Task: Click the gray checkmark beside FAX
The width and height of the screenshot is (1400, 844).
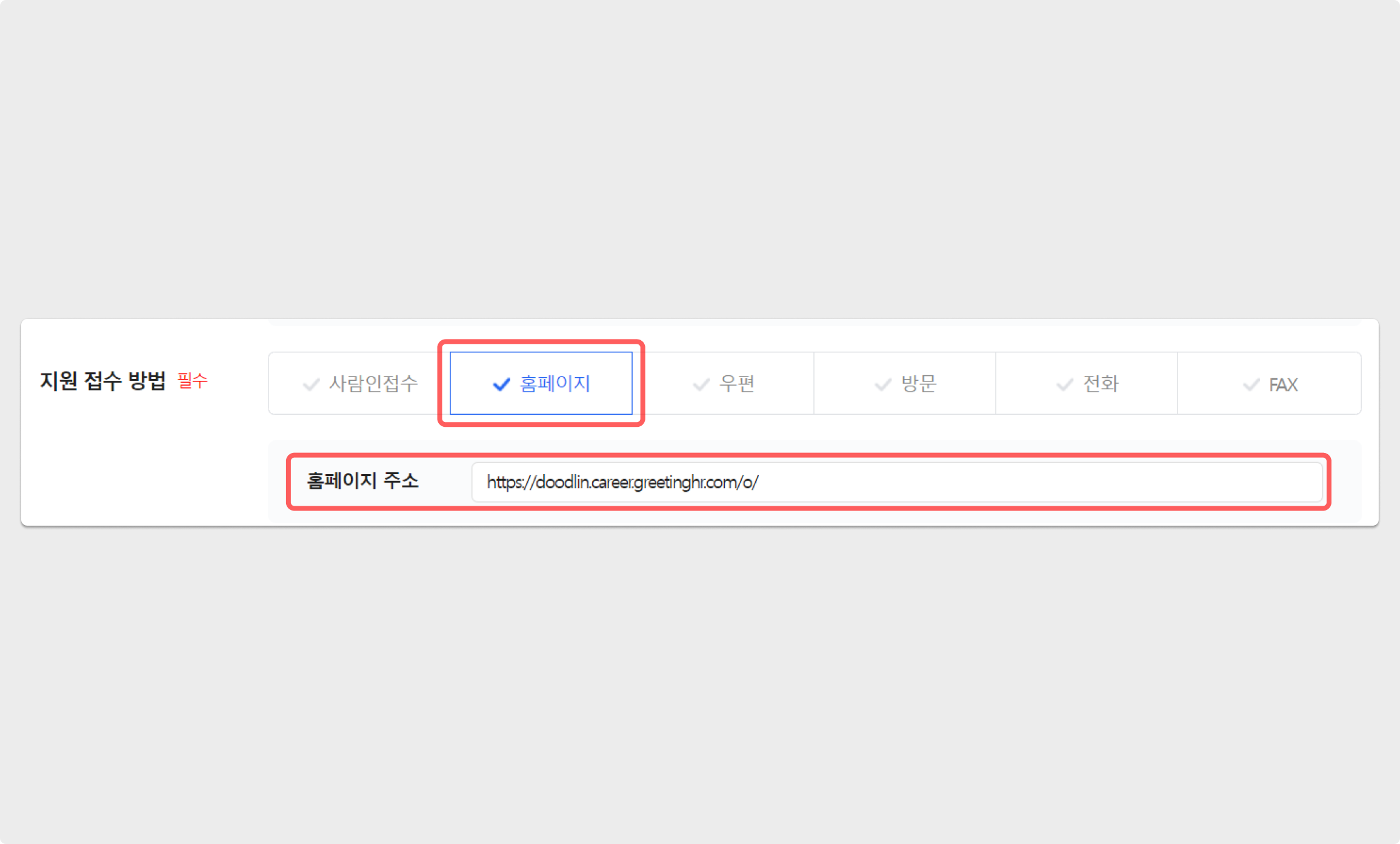Action: pos(1251,385)
